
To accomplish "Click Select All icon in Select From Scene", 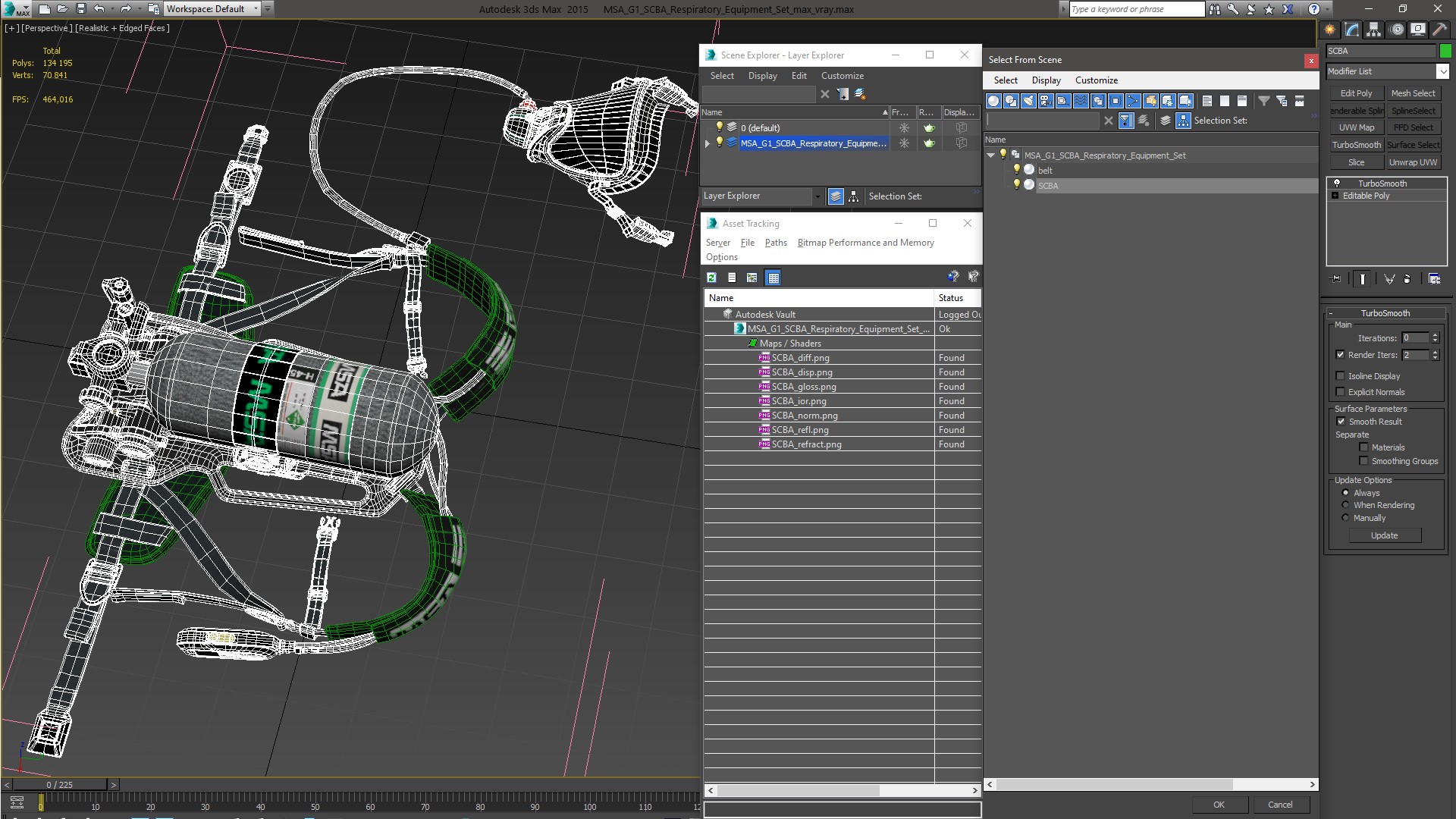I will [1207, 101].
